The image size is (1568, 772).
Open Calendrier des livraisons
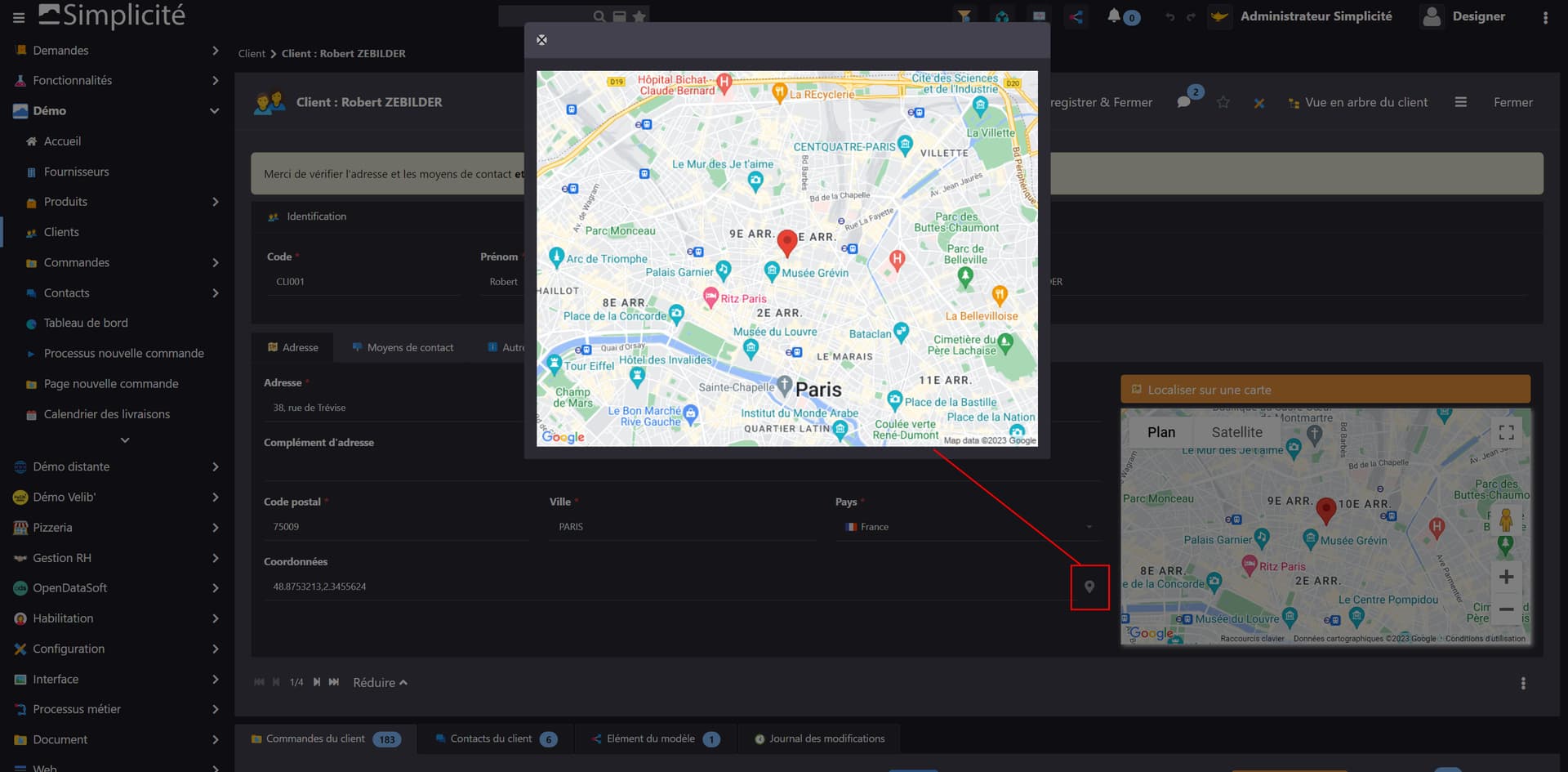click(x=107, y=414)
